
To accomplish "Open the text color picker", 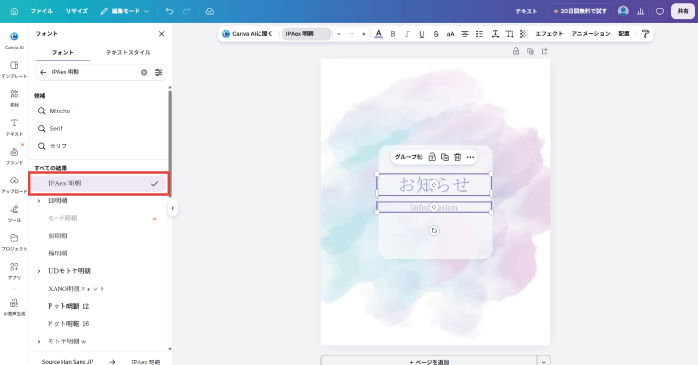I will (378, 34).
